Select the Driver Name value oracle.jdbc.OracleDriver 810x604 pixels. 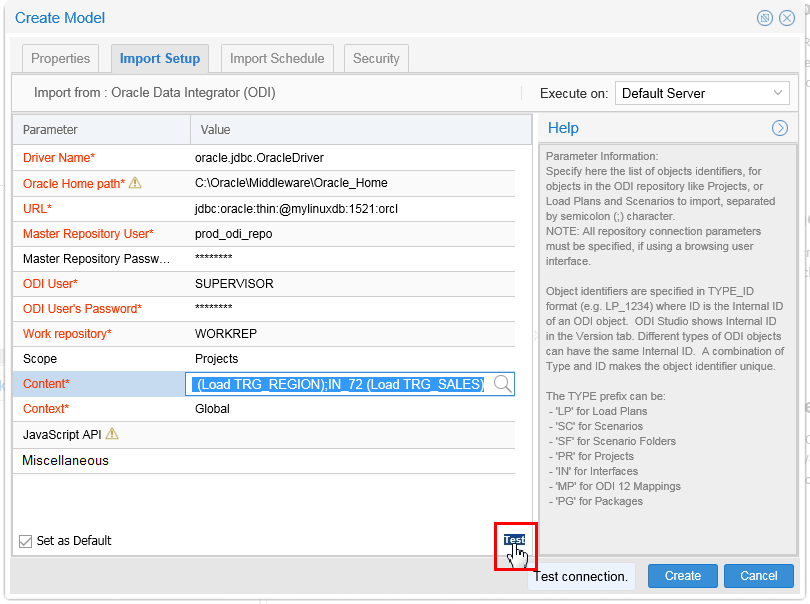259,158
